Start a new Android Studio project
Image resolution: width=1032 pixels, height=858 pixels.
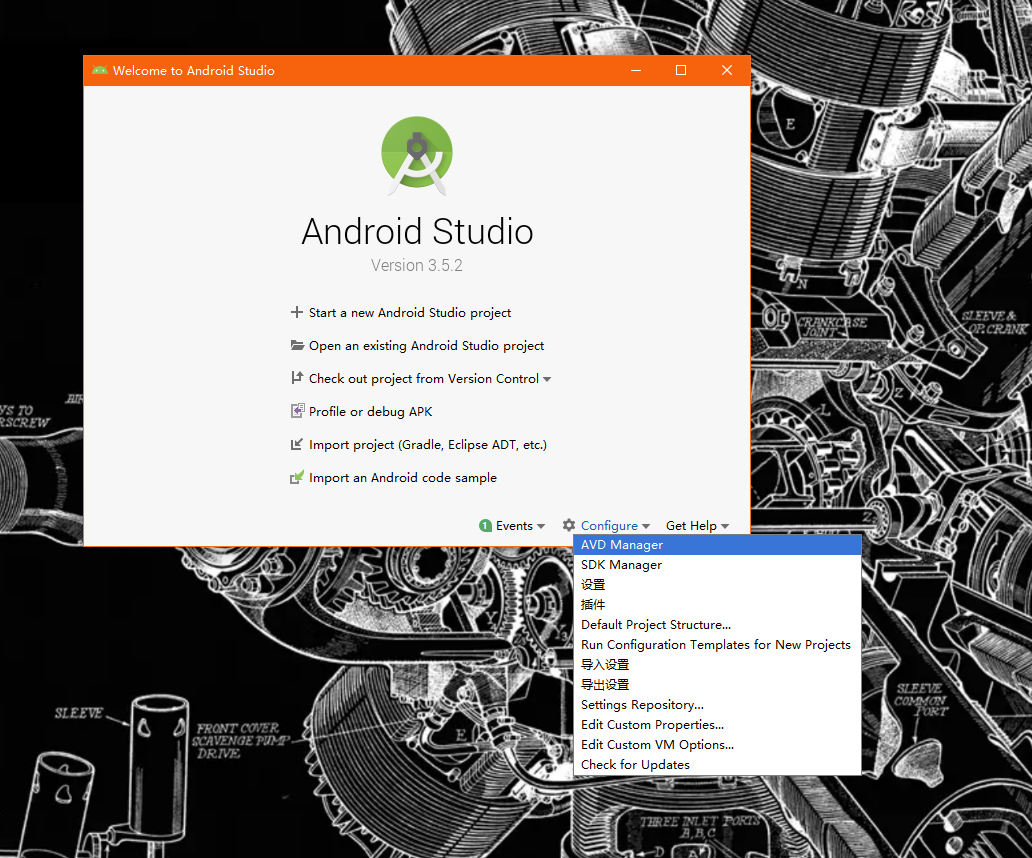[409, 312]
